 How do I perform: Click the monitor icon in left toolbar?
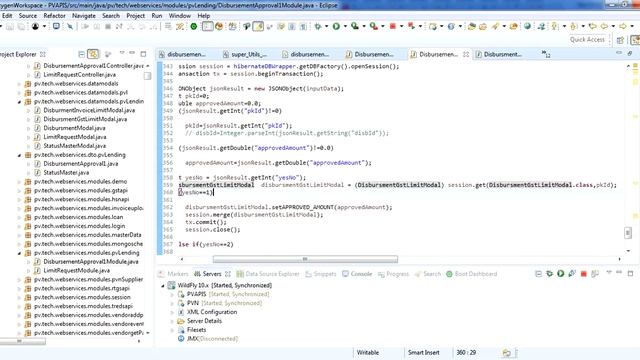point(56,27)
